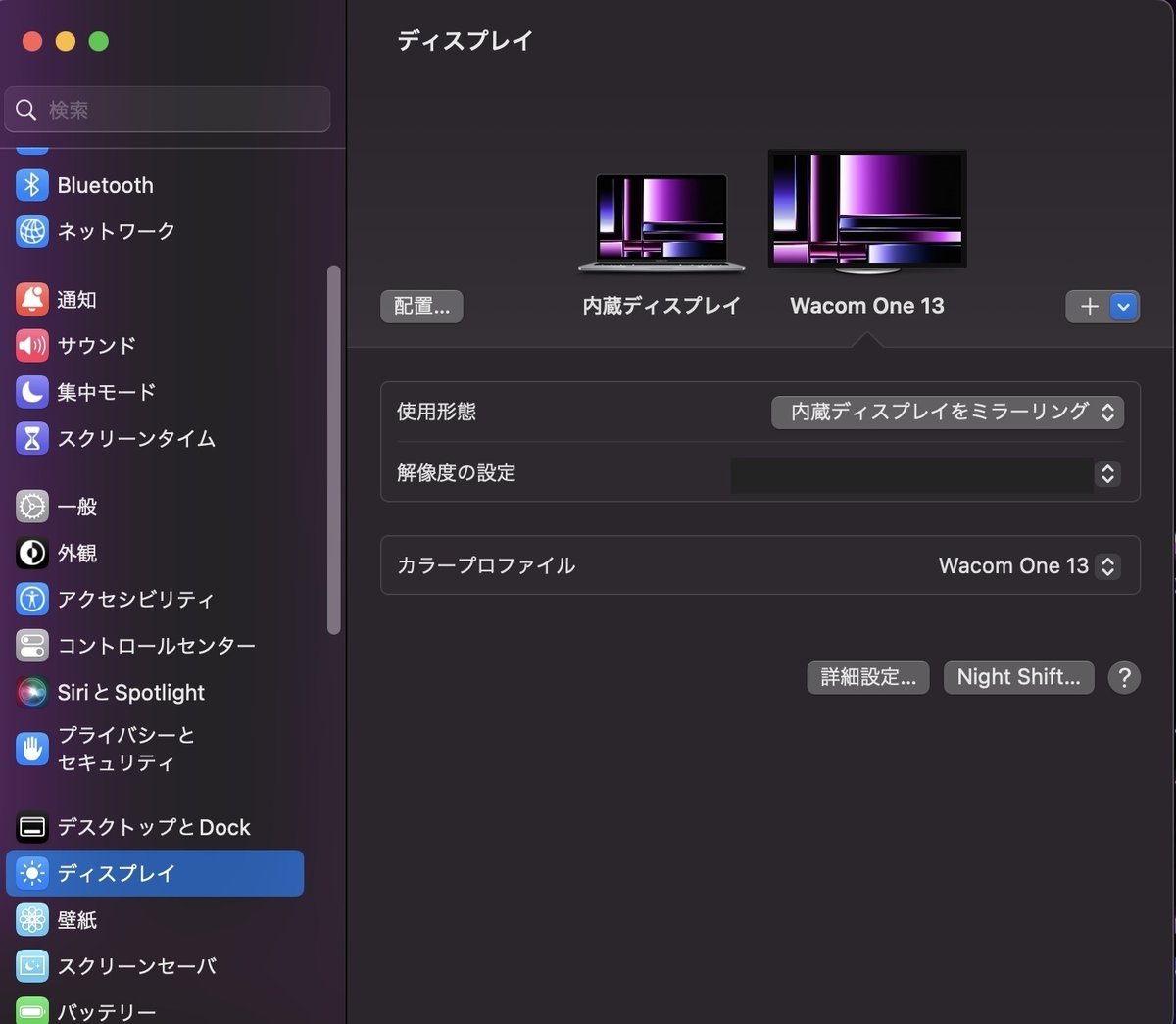Viewport: 1176px width, 1024px height.
Task: Open アクセシビリティ icon
Action: 32,599
